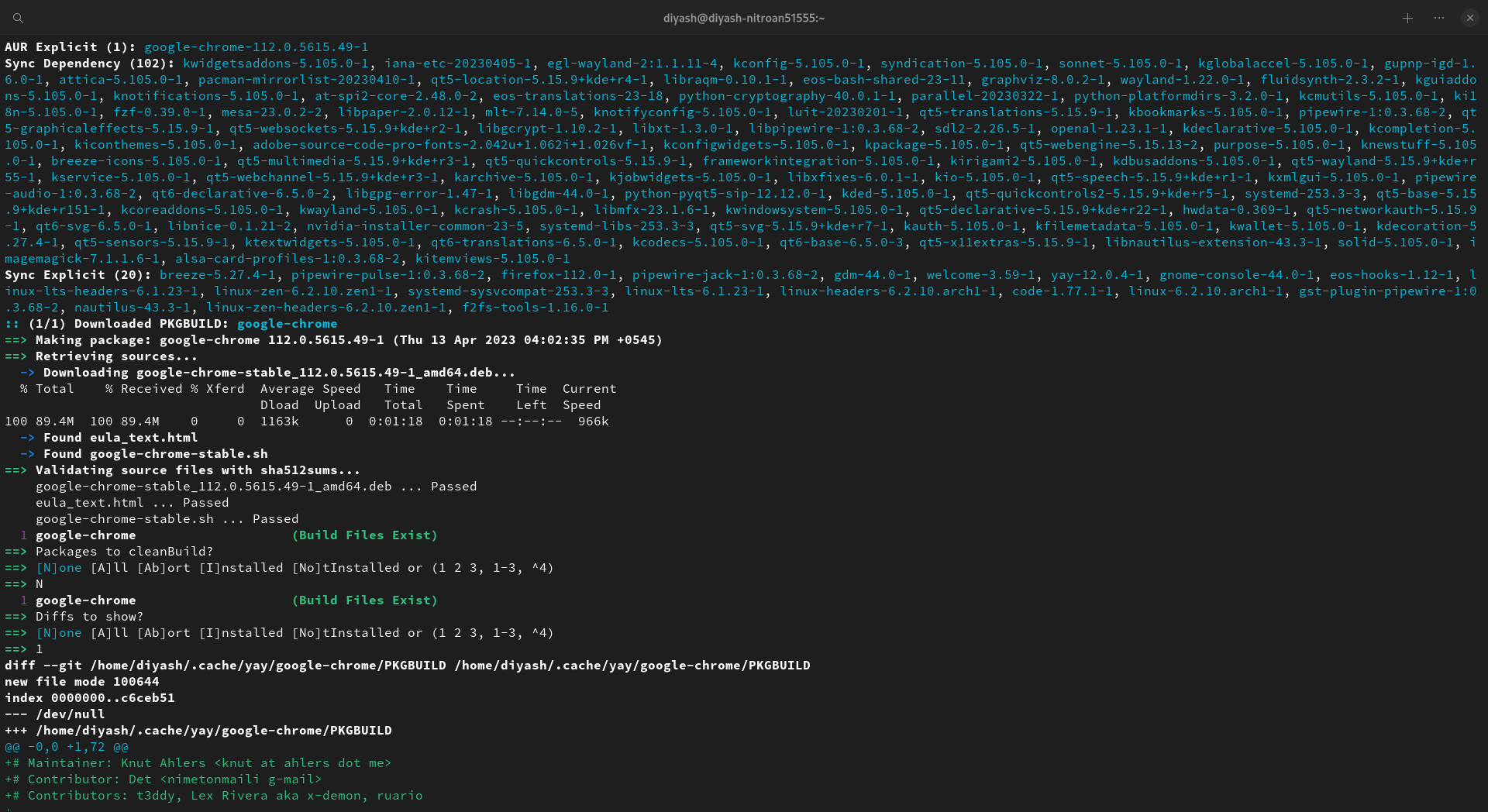Click the --- /dev/null line

click(x=55, y=714)
